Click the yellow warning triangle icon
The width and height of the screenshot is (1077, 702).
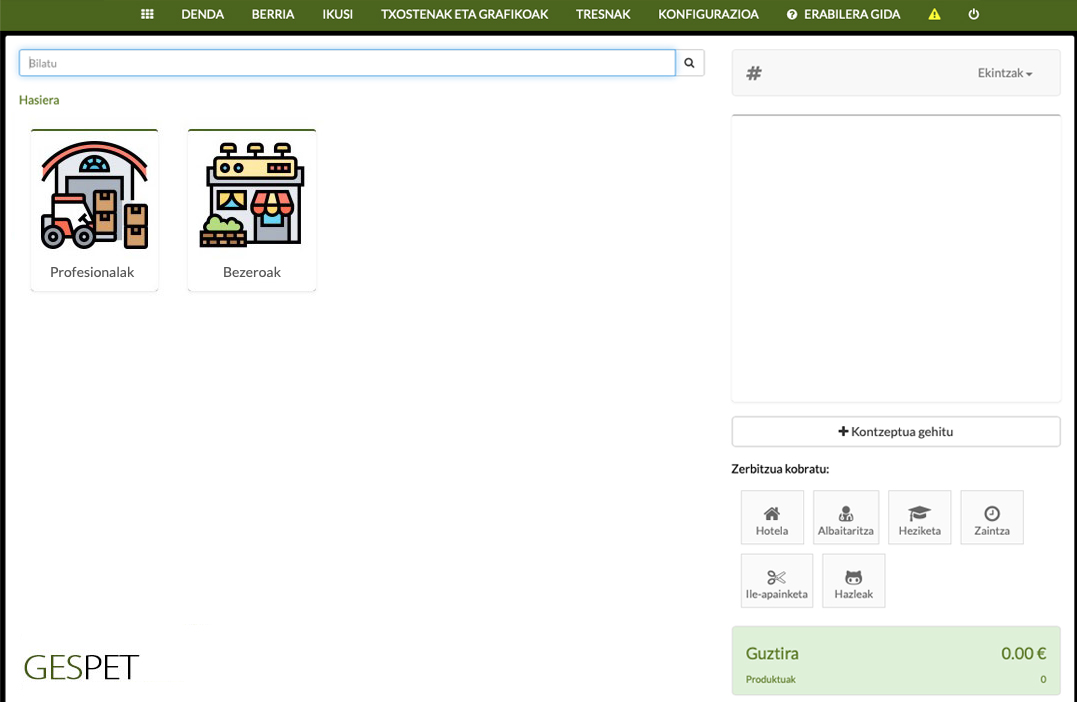click(934, 15)
